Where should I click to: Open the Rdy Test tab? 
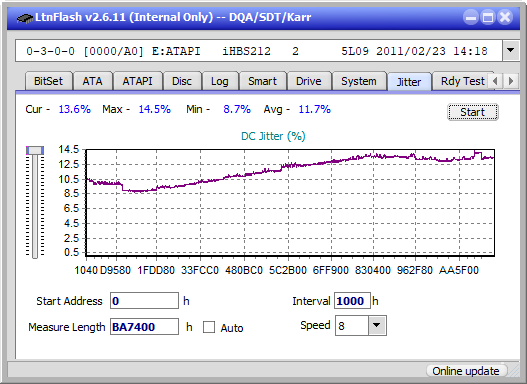click(x=462, y=81)
